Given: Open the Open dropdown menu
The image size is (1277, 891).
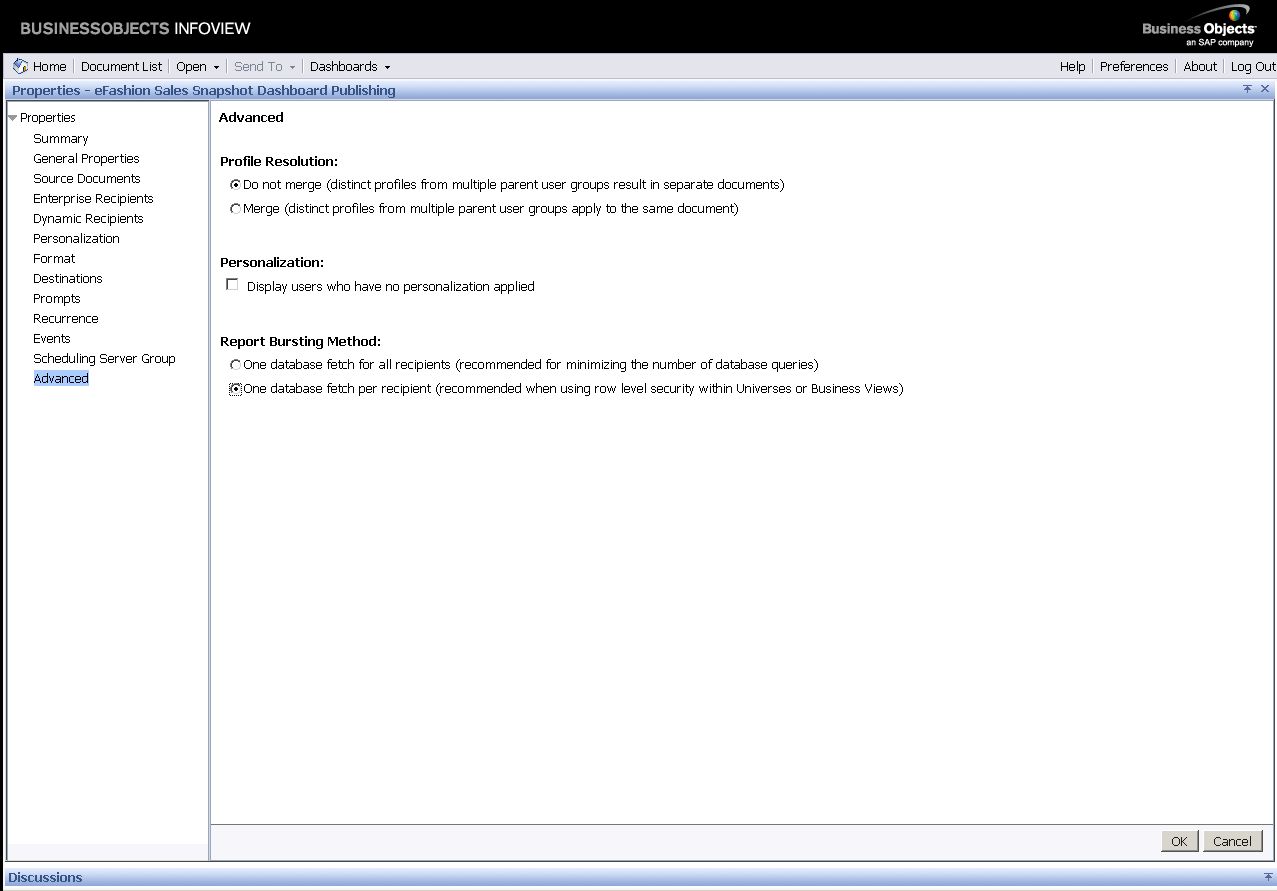Looking at the screenshot, I should 197,66.
